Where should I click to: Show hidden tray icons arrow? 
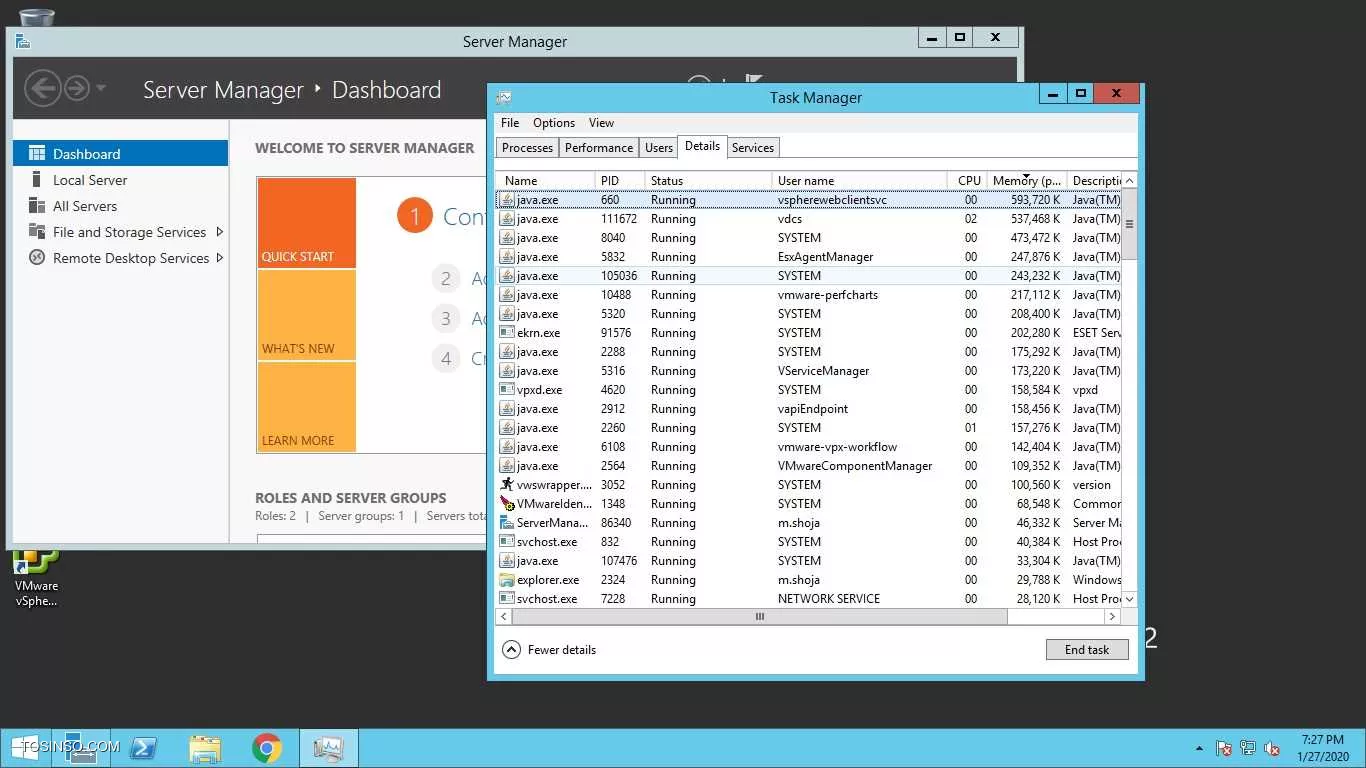(1199, 749)
